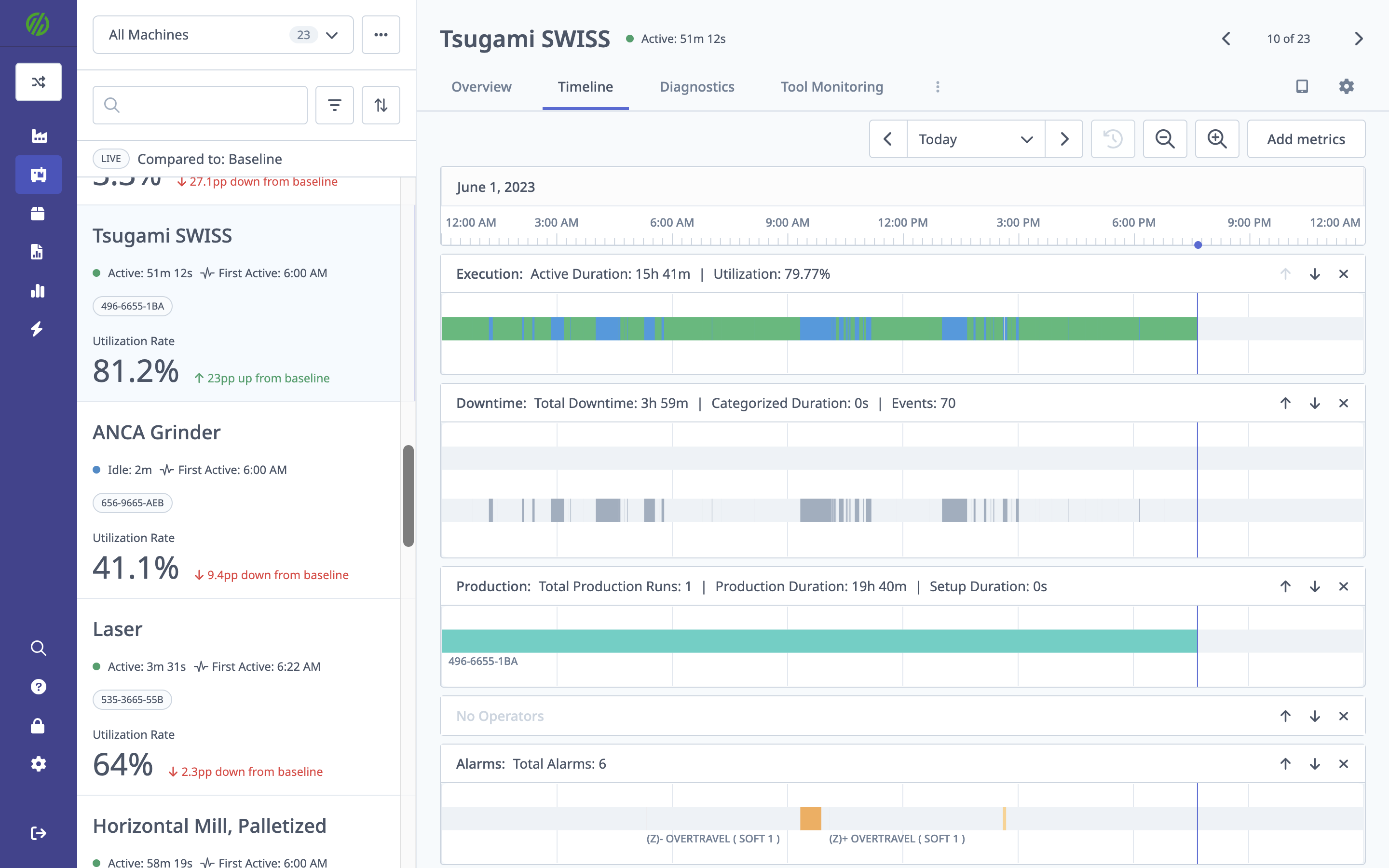The height and width of the screenshot is (868, 1389).
Task: Go to previous machine arrow
Action: pos(1226,39)
